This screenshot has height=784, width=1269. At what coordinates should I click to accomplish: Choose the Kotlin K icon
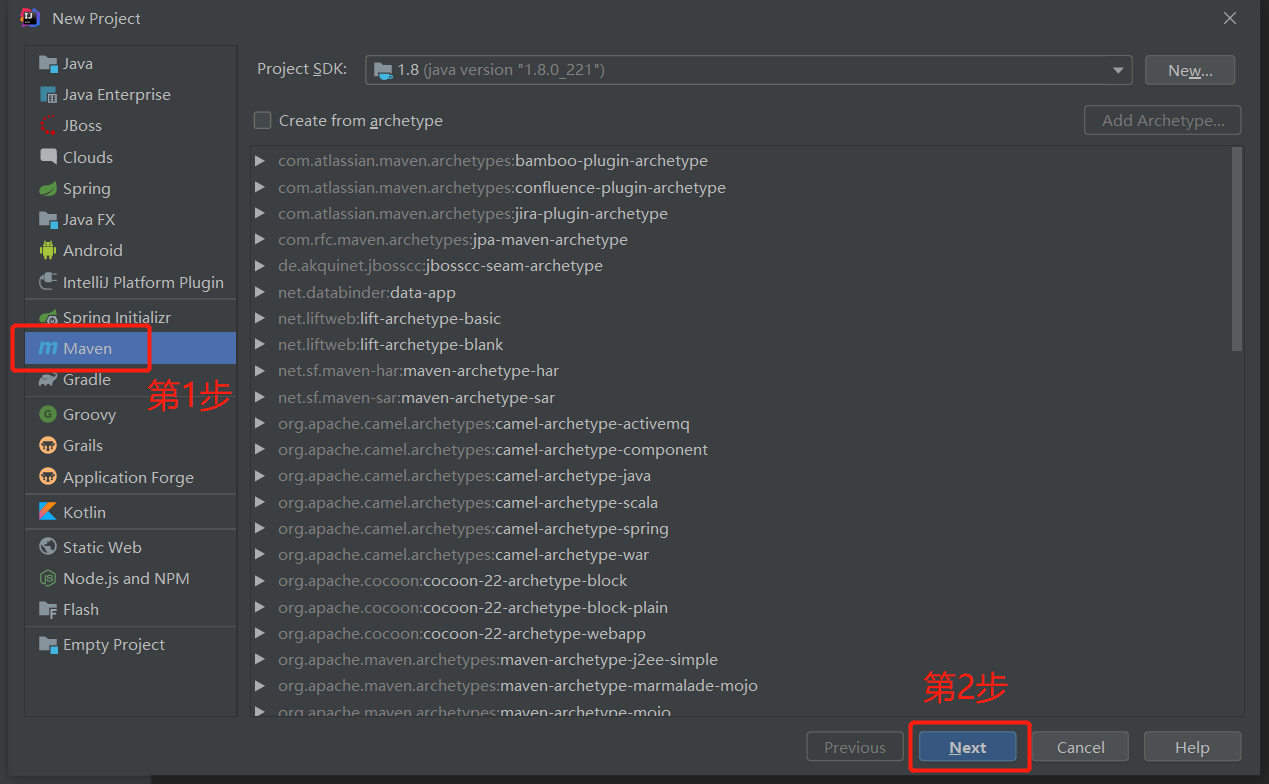click(x=48, y=512)
